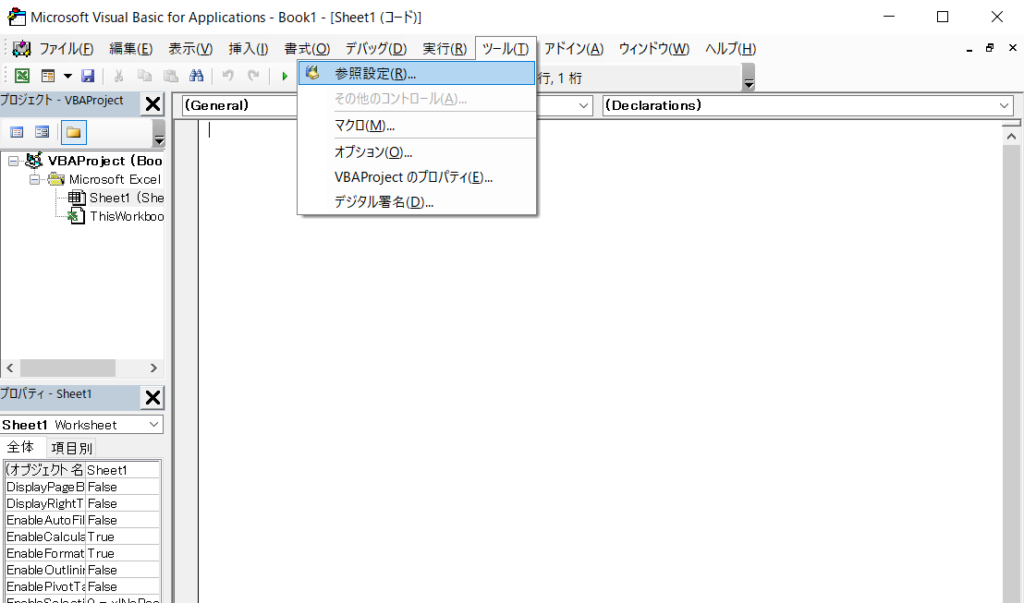Image resolution: width=1024 pixels, height=603 pixels.
Task: Click the Excel icon left of ファイル menu
Action: point(22,48)
